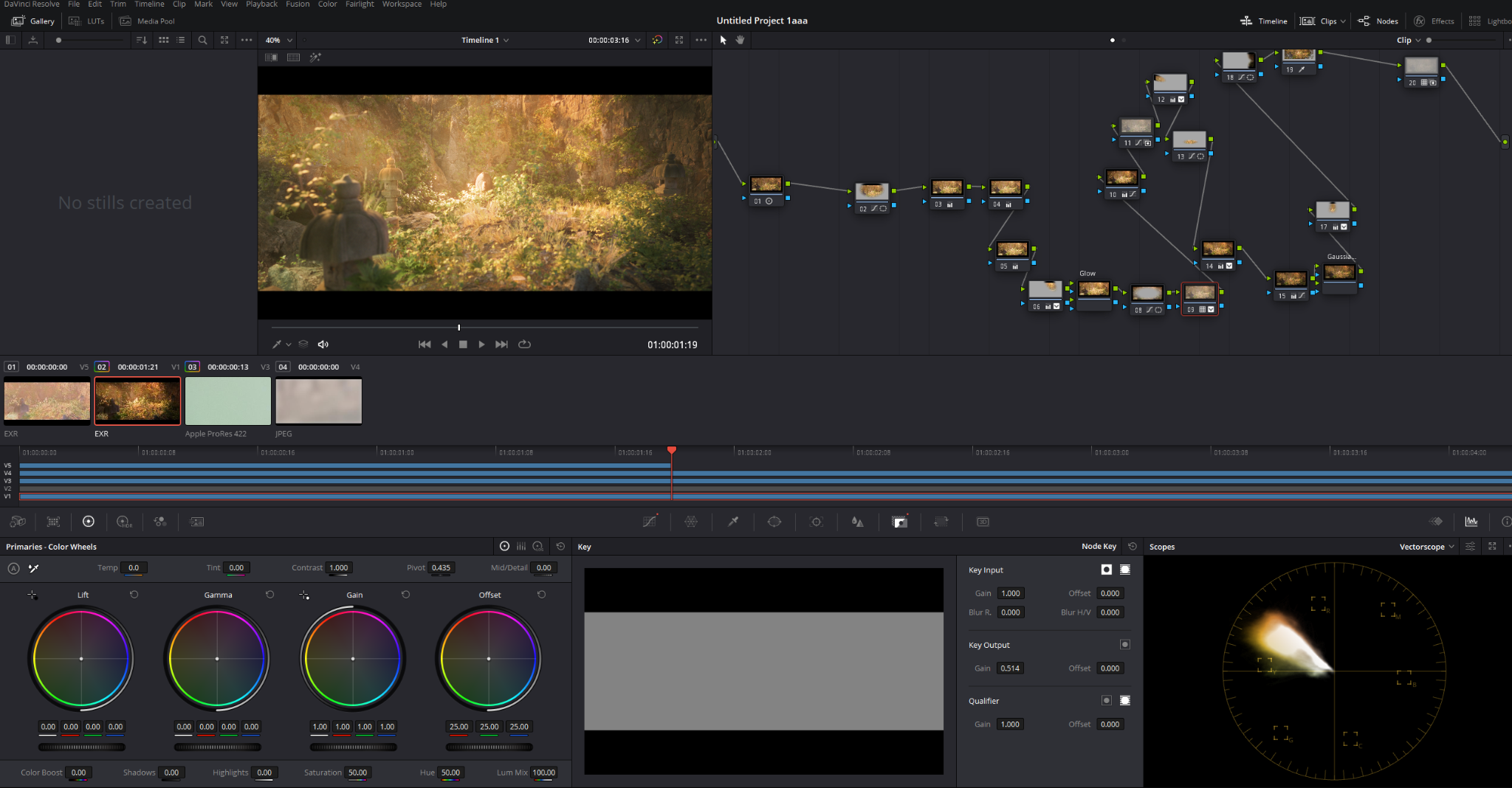
Task: Open the Power Window palette
Action: click(x=775, y=522)
